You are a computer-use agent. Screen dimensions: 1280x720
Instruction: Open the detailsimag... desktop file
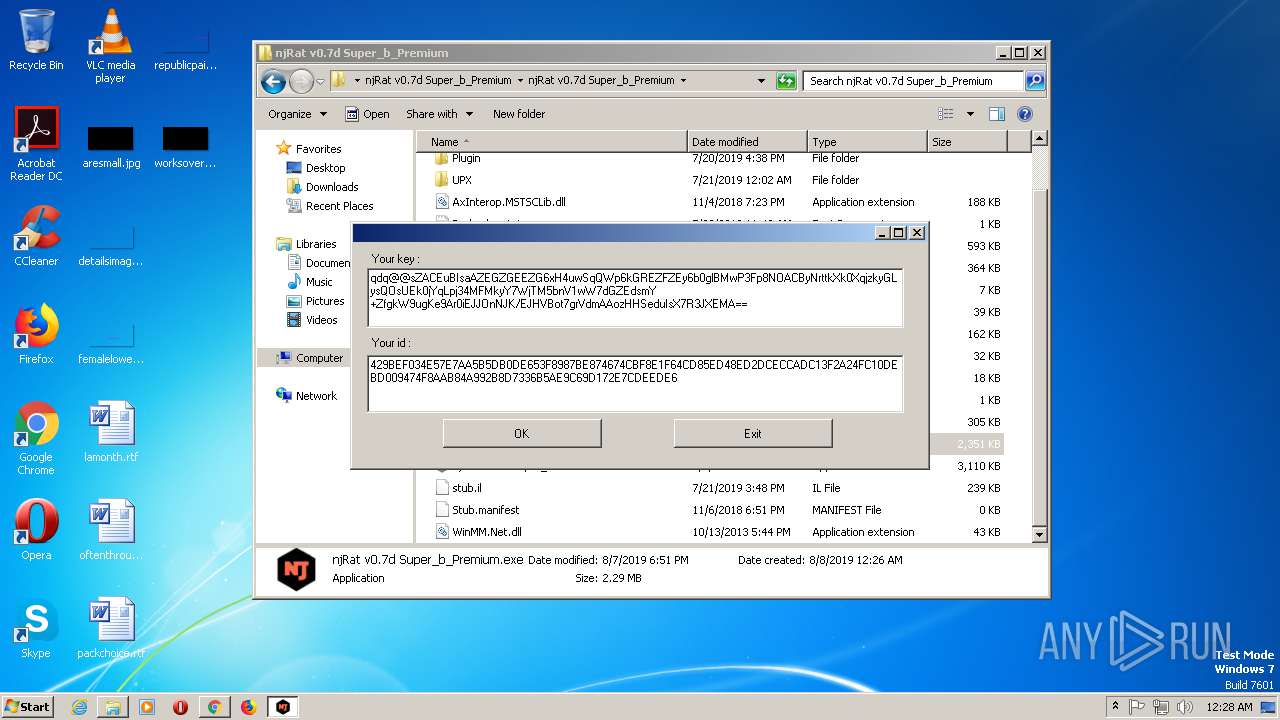point(110,244)
